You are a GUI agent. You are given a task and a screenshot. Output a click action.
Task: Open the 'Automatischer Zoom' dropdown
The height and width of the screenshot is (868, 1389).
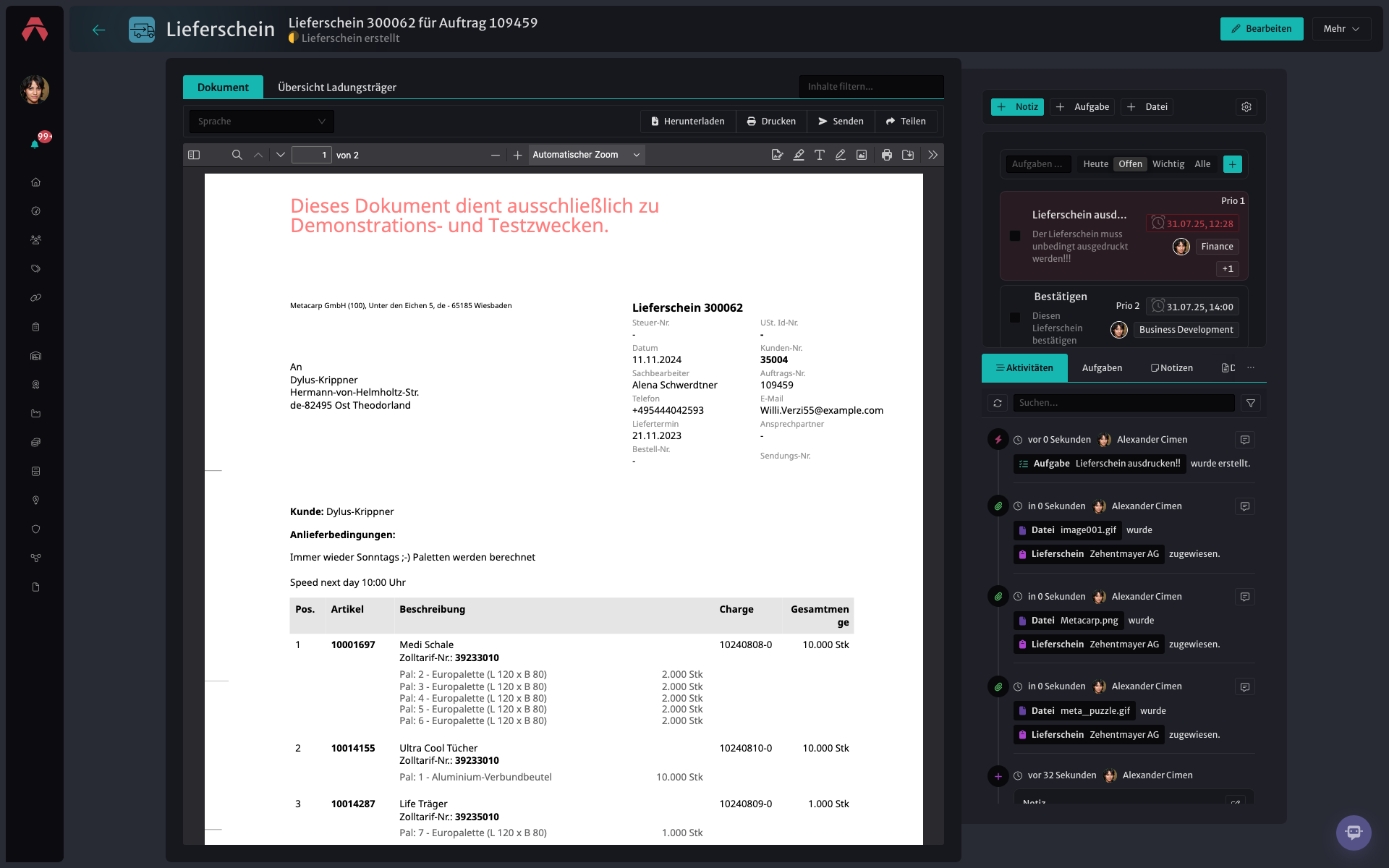click(587, 155)
